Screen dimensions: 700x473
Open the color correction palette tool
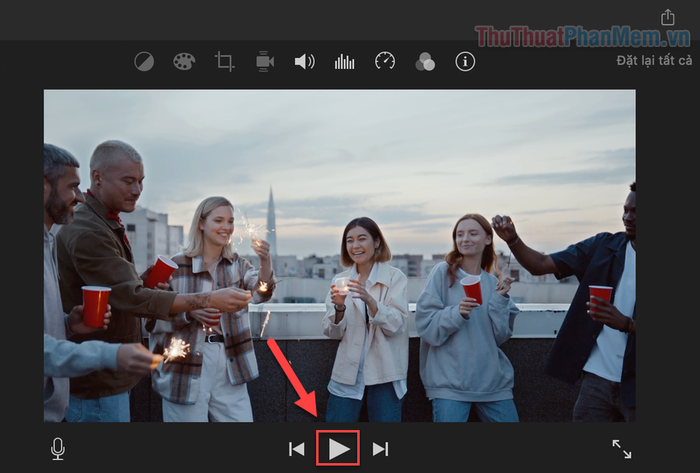pyautogui.click(x=184, y=62)
